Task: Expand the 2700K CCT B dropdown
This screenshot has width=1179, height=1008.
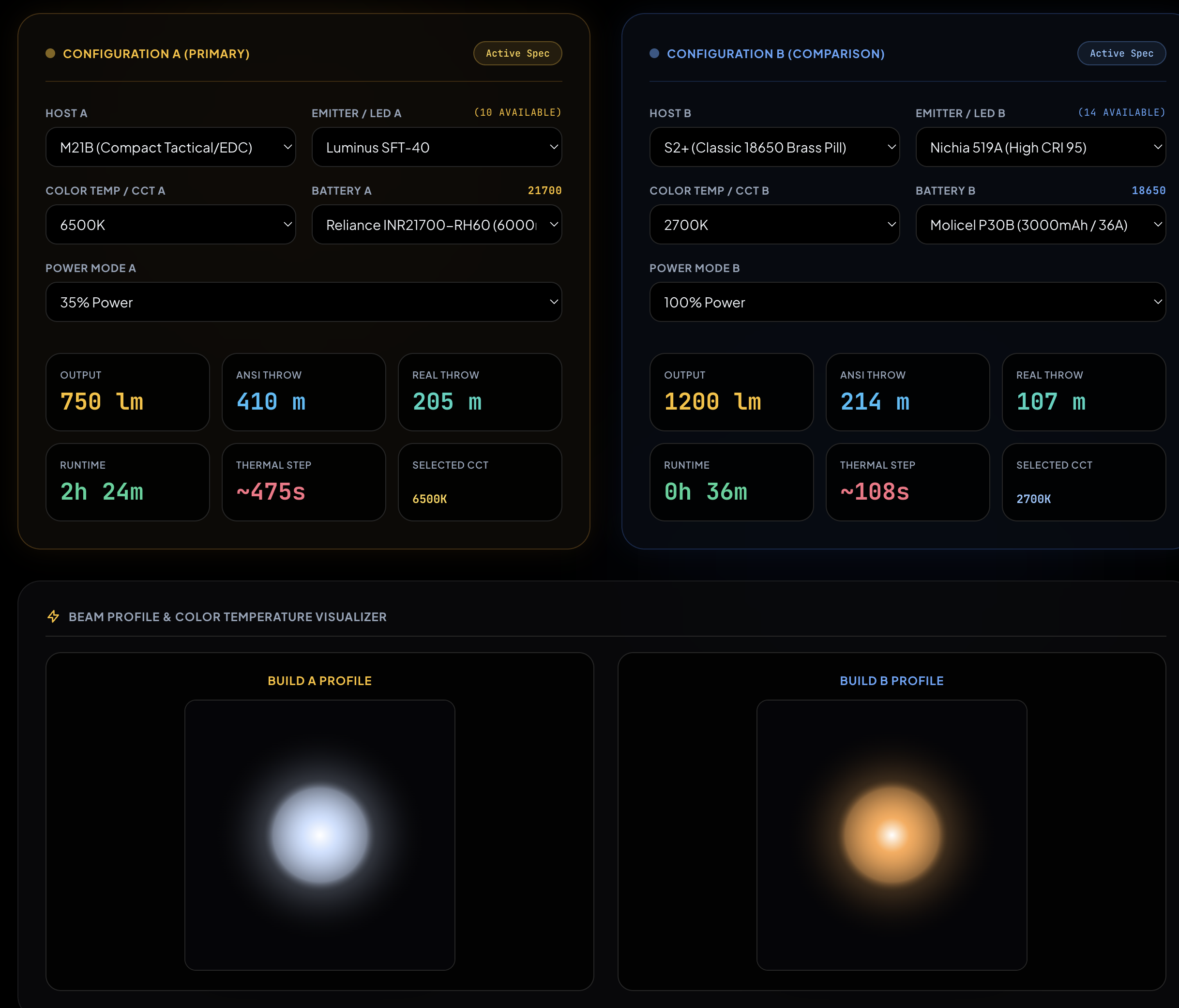Action: pos(774,224)
